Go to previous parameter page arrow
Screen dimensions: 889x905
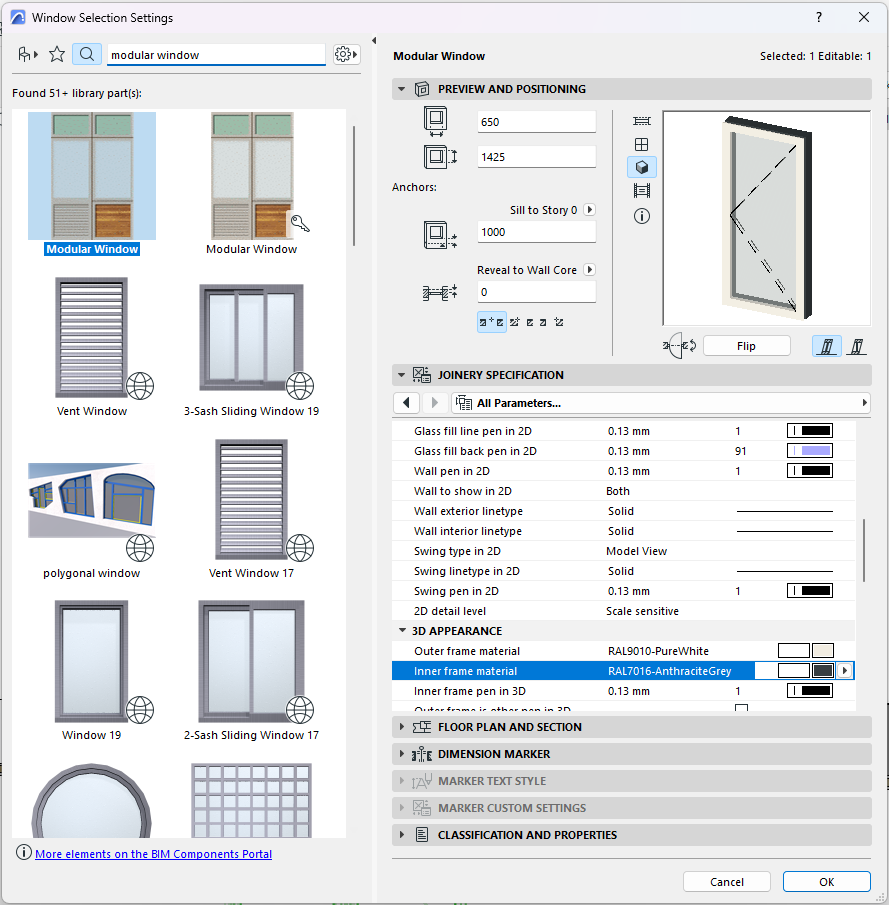click(x=406, y=402)
